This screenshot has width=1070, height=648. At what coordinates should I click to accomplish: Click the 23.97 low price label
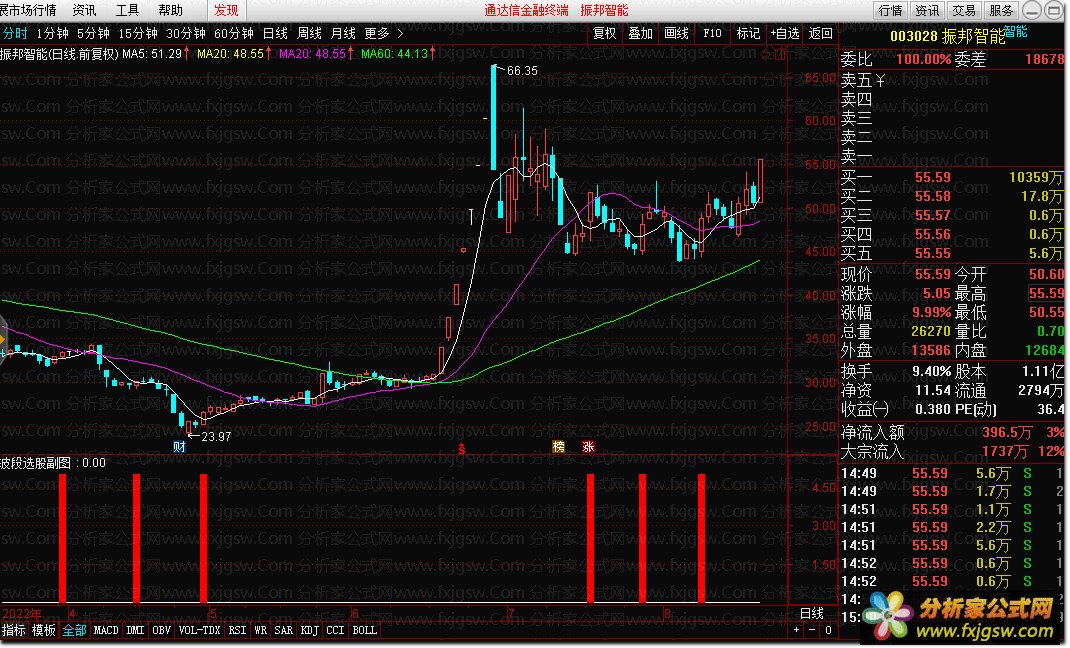[x=216, y=437]
